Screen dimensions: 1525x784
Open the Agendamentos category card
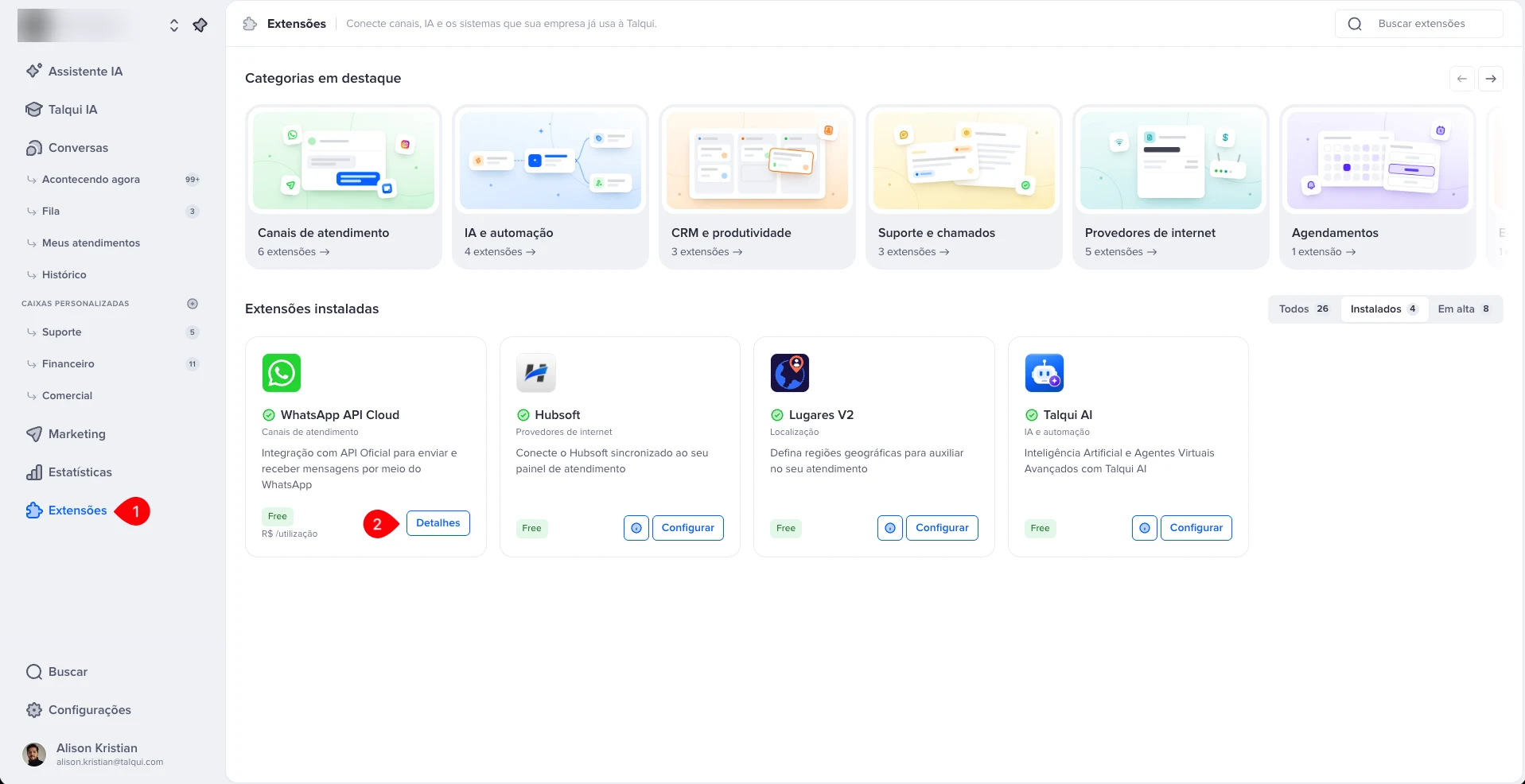(1378, 188)
